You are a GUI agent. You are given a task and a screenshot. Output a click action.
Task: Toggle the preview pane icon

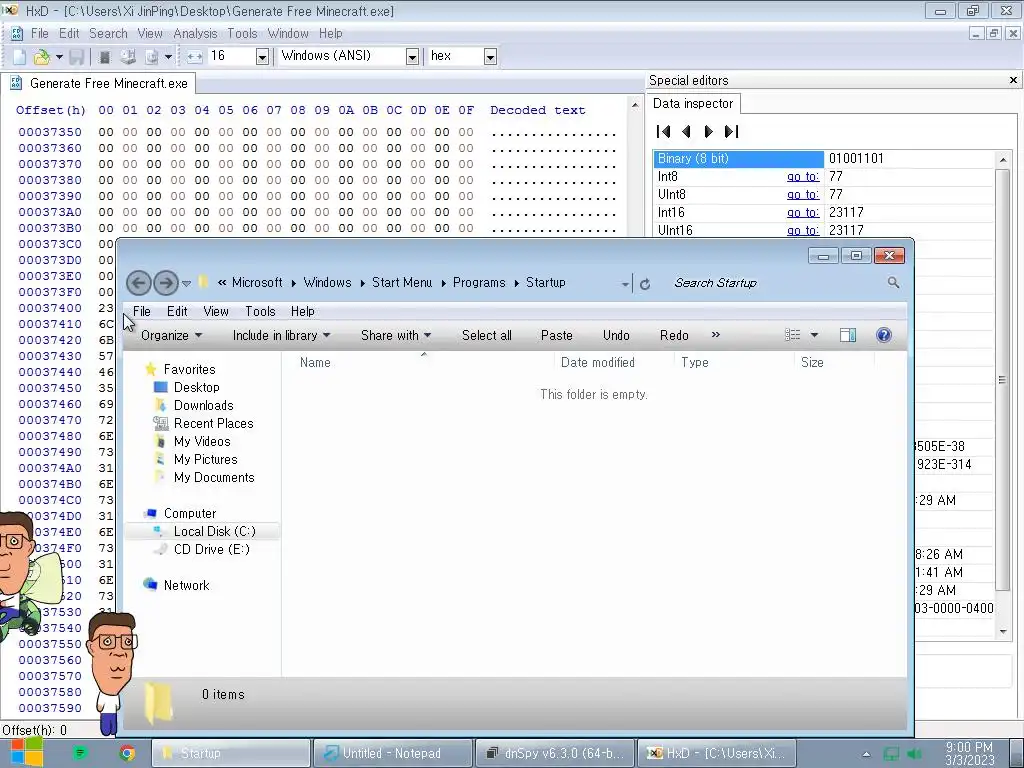click(848, 335)
